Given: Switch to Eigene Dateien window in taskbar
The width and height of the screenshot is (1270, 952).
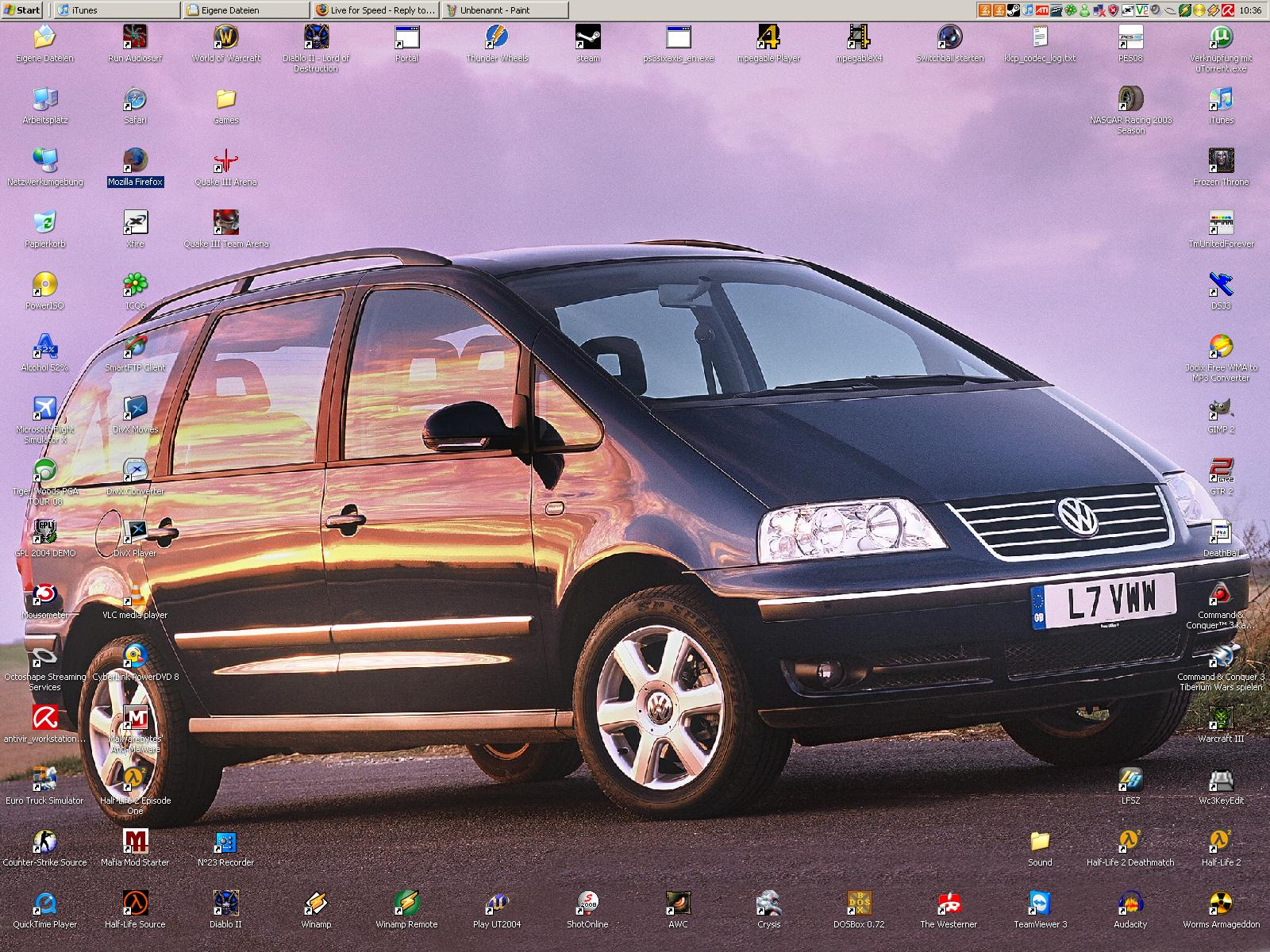Looking at the screenshot, I should [246, 10].
